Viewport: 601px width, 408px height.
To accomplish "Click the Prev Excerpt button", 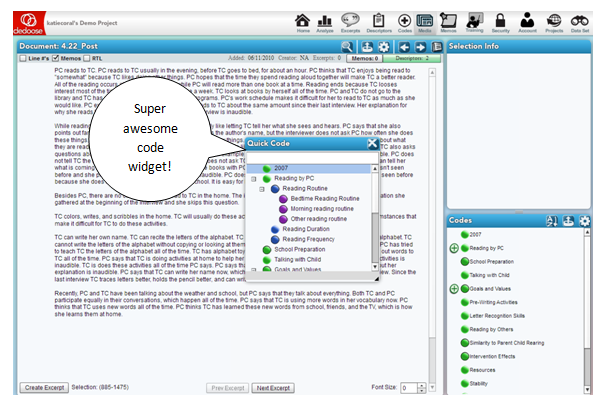I will point(228,388).
